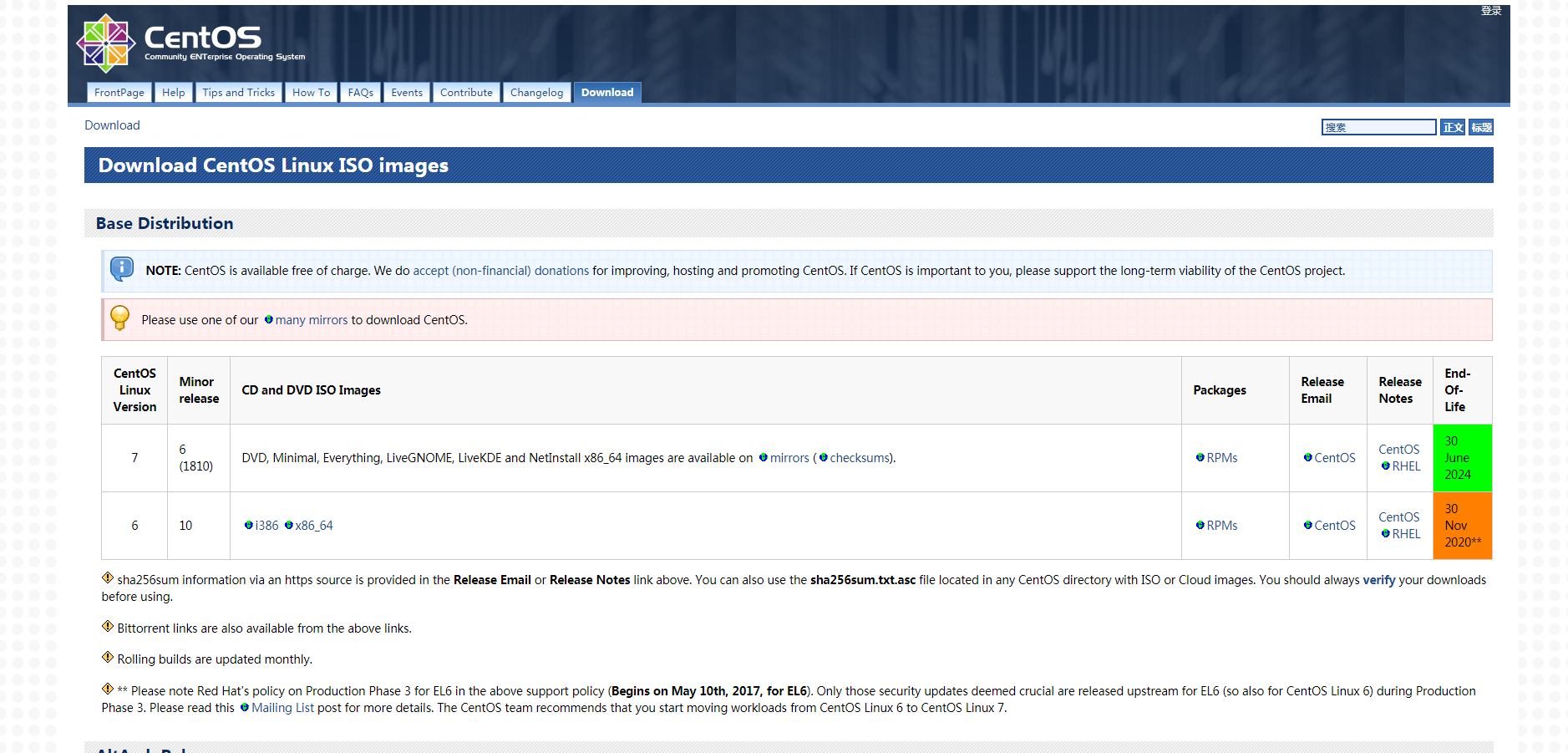Open the mirrors link for CentOS 7 images
1568x753 pixels.
point(784,458)
